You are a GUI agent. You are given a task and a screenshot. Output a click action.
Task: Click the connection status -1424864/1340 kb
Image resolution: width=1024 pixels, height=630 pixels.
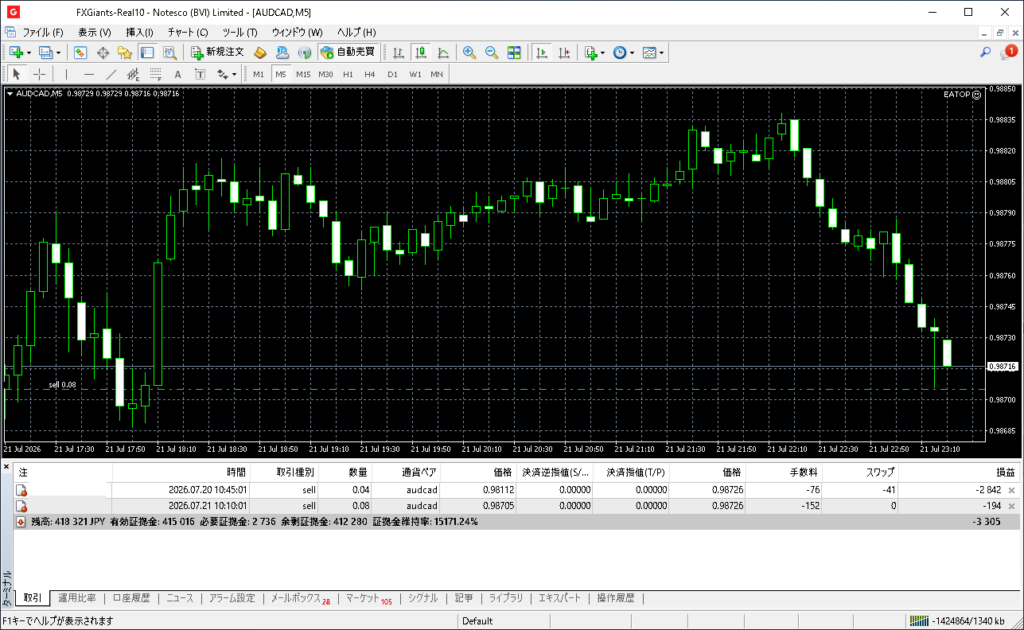pos(957,621)
